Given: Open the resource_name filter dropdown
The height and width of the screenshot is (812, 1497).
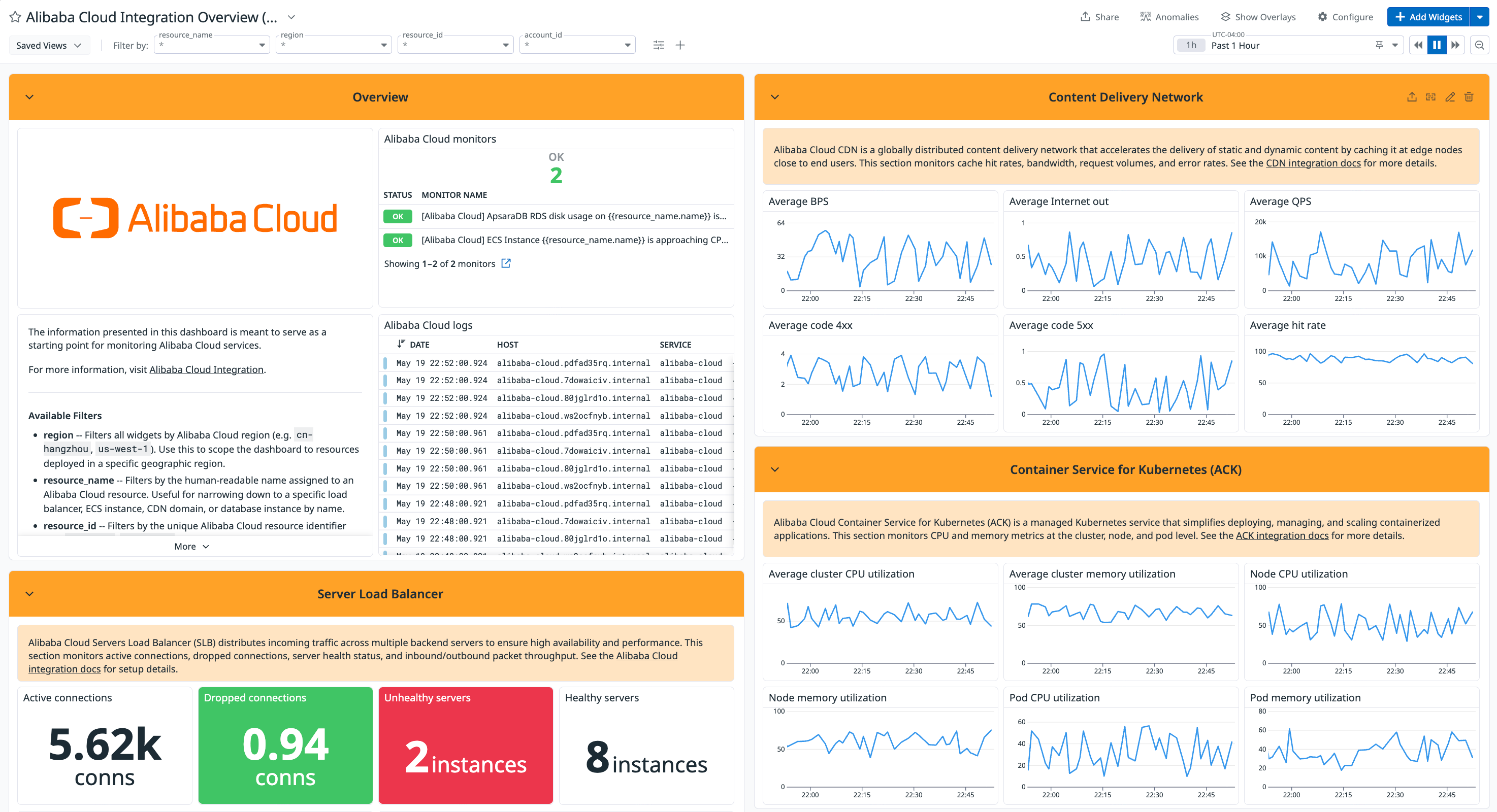Looking at the screenshot, I should (x=212, y=45).
